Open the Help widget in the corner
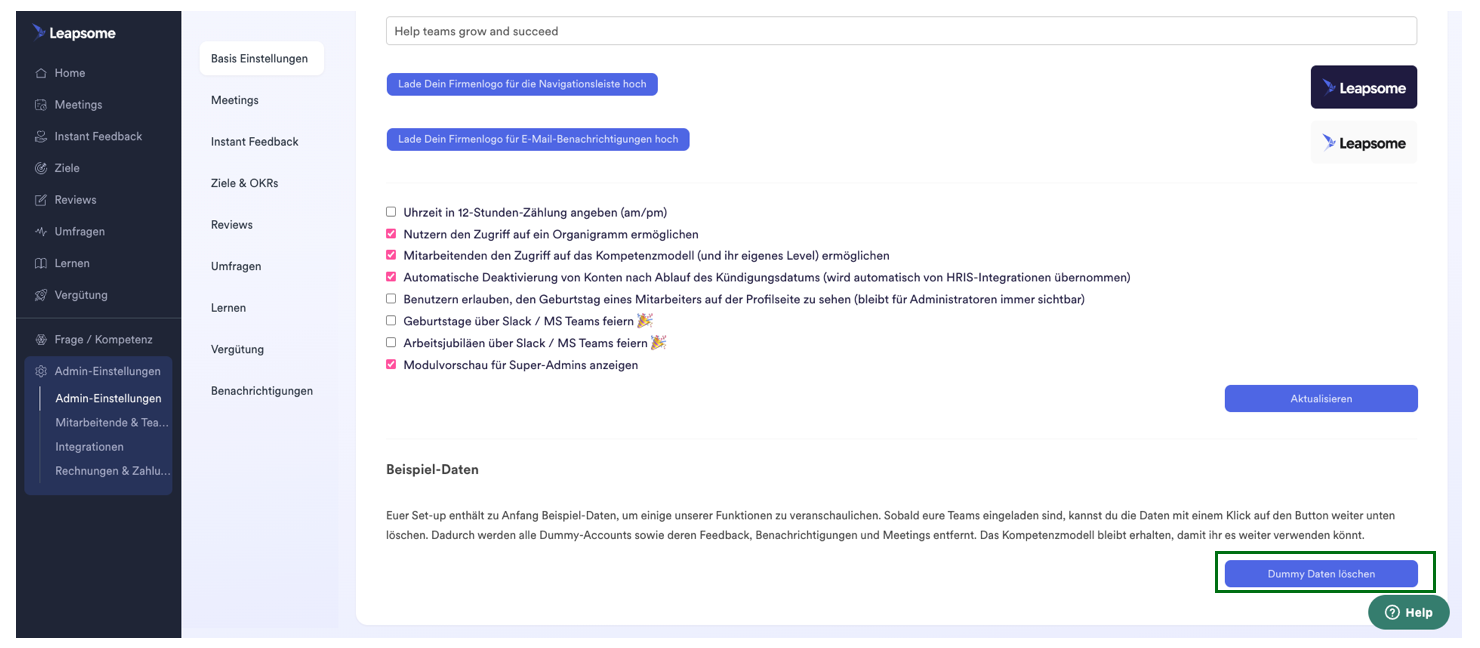This screenshot has height=648, width=1480. pyautogui.click(x=1408, y=612)
